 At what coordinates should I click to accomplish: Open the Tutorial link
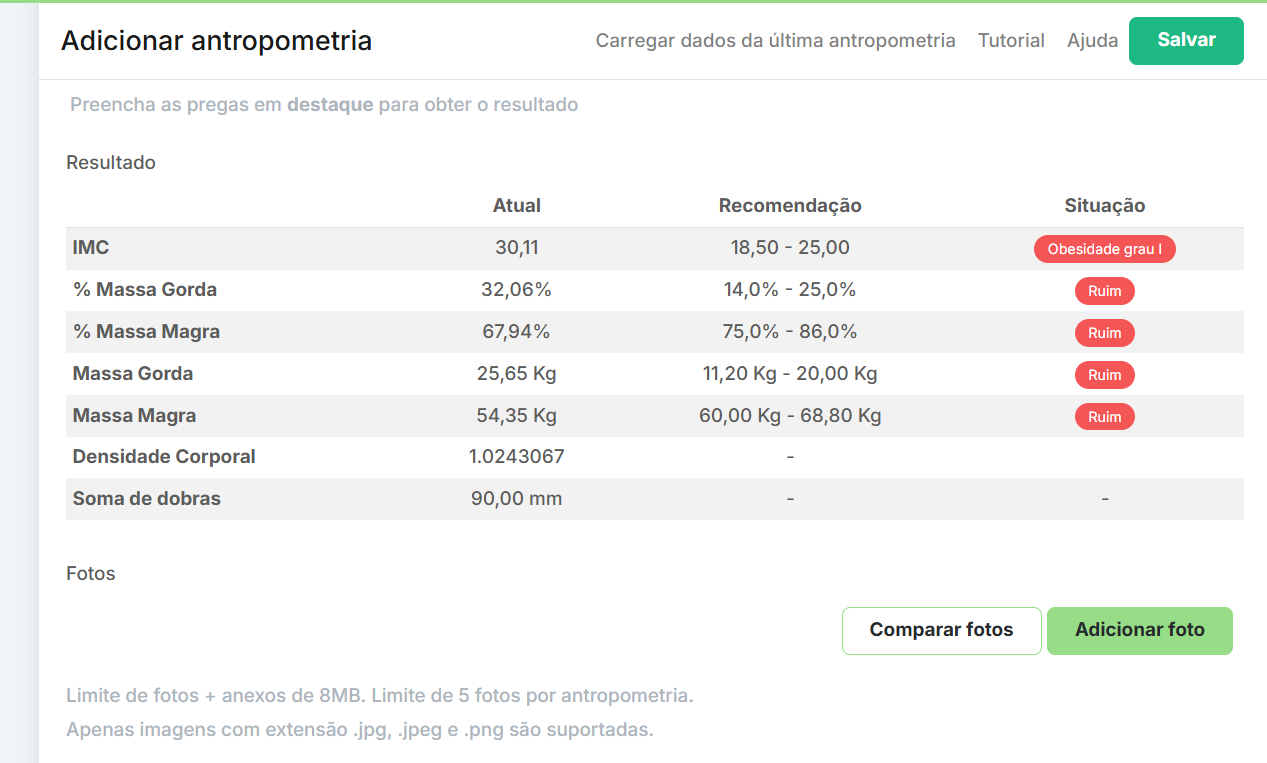(1011, 41)
